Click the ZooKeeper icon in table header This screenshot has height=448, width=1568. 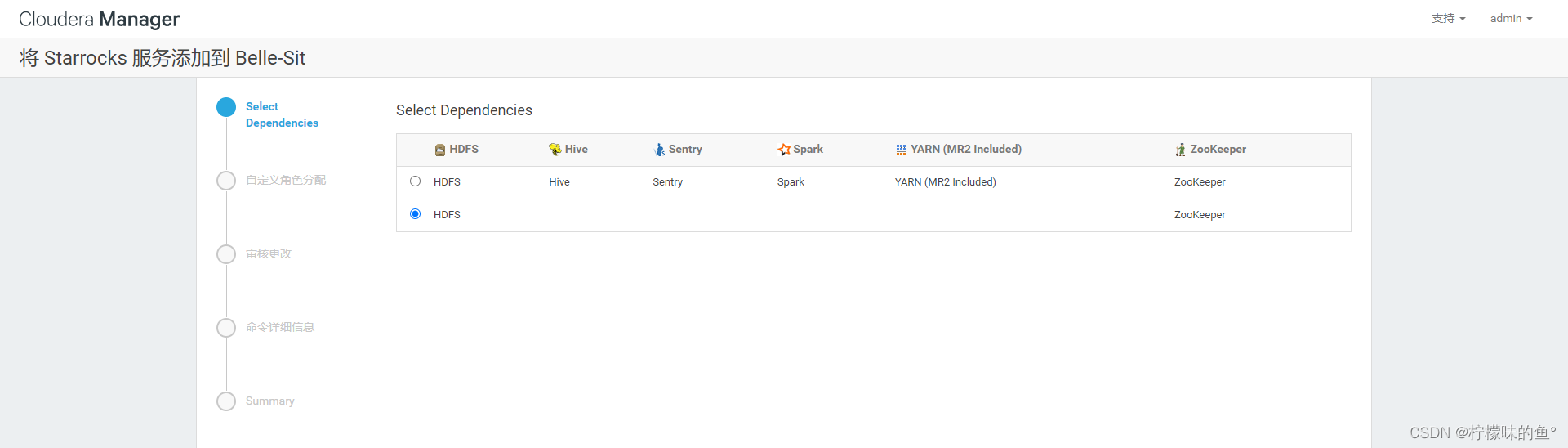pos(1180,150)
